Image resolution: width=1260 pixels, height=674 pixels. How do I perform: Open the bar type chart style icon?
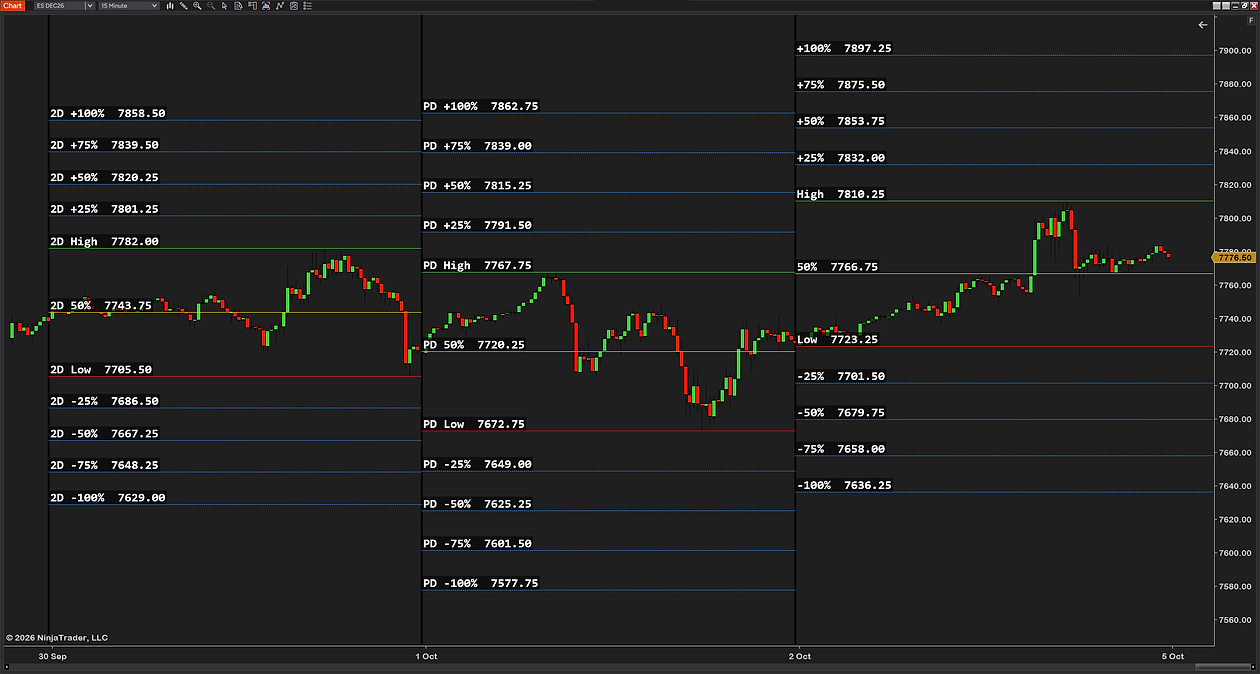170,6
